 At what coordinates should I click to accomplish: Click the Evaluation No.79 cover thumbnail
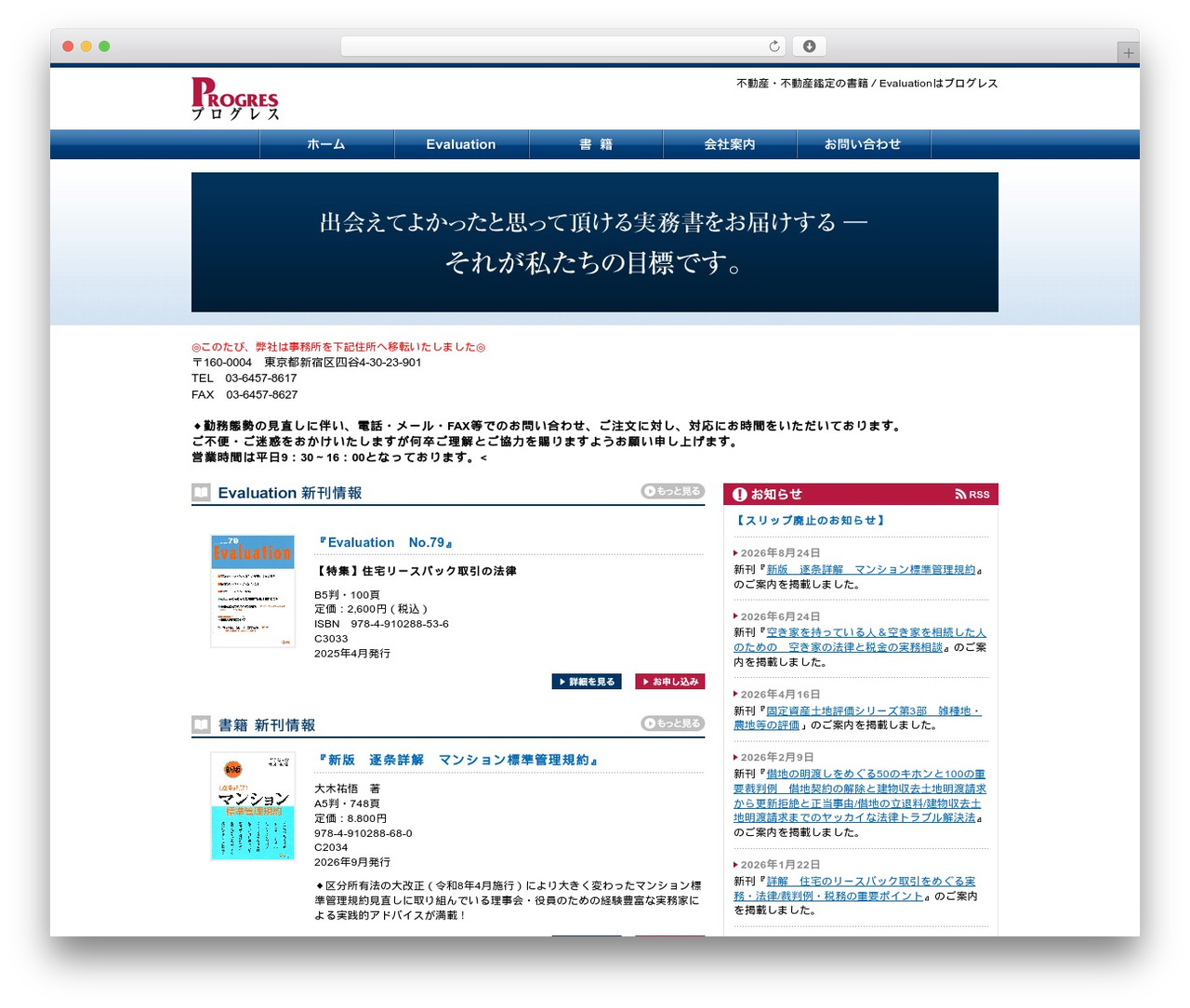point(253,591)
